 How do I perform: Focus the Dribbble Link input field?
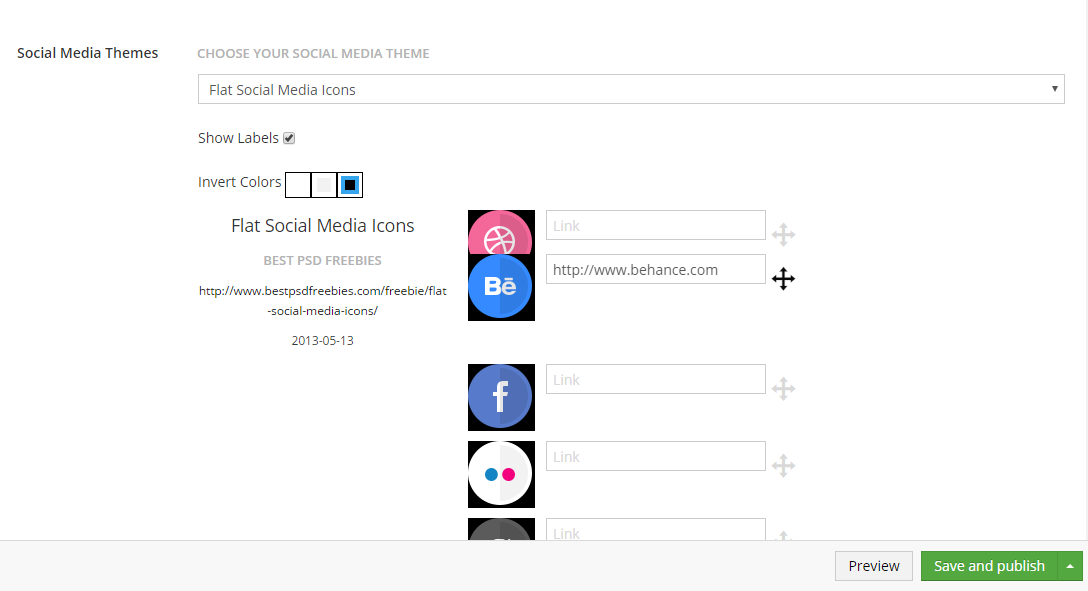coord(656,225)
